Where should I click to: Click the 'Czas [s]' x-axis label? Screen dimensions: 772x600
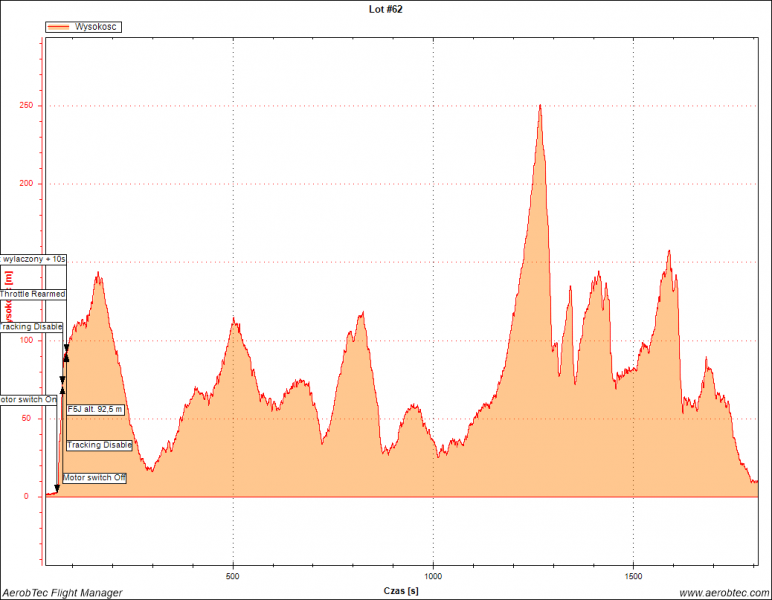401,592
